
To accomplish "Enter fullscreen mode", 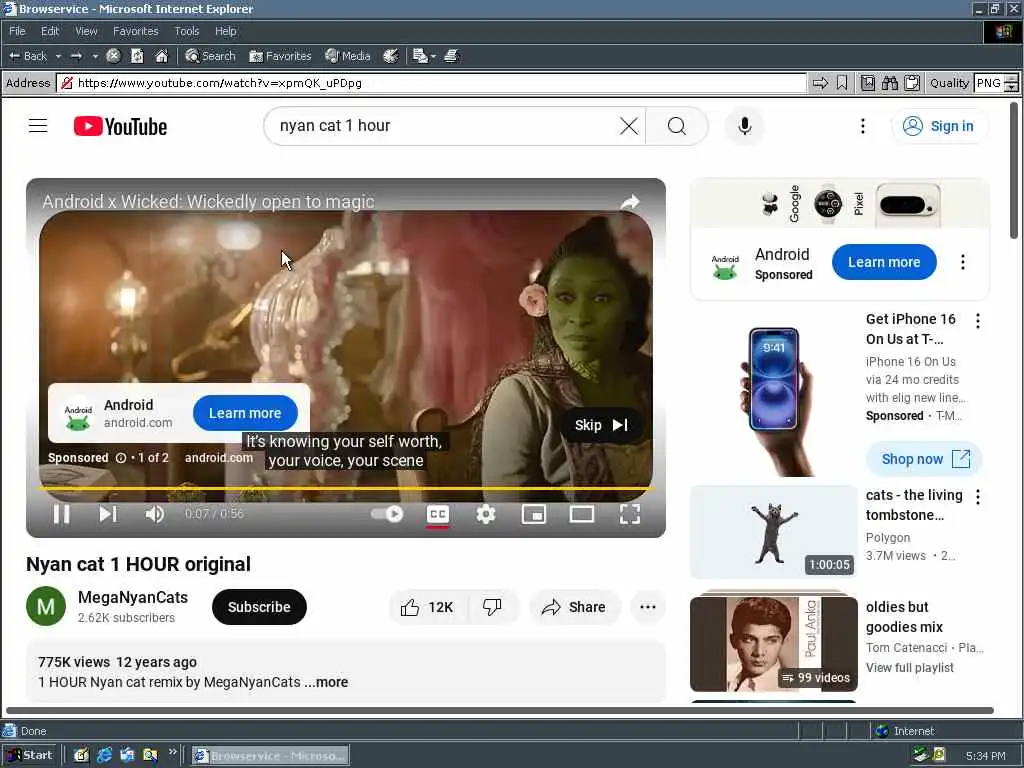I will pyautogui.click(x=630, y=514).
